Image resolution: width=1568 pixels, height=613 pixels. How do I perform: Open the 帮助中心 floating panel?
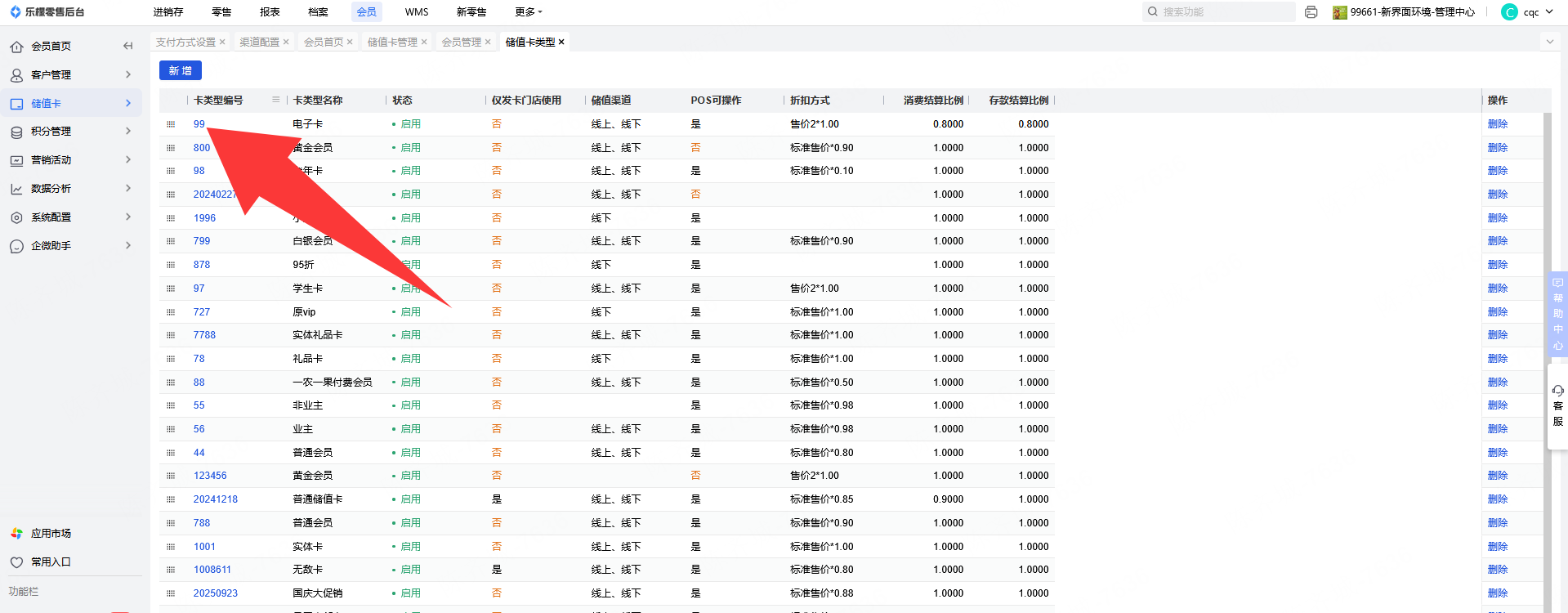[x=1557, y=315]
